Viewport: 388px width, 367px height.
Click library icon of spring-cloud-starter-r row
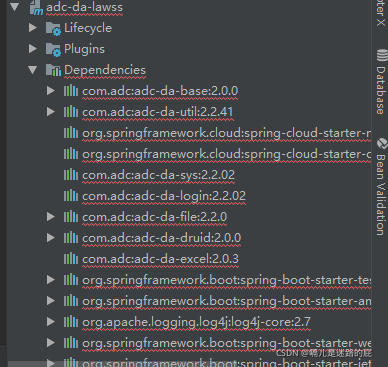71,133
